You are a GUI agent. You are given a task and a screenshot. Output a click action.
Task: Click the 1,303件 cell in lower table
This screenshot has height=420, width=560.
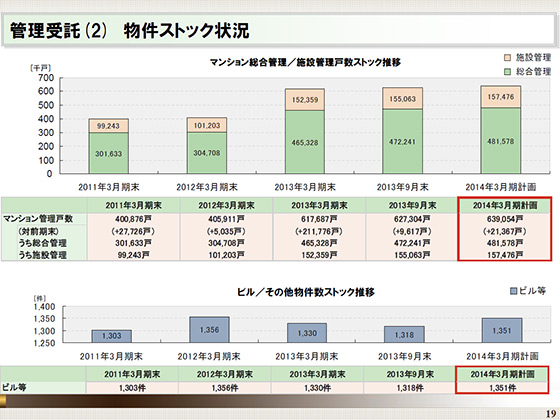click(x=132, y=388)
